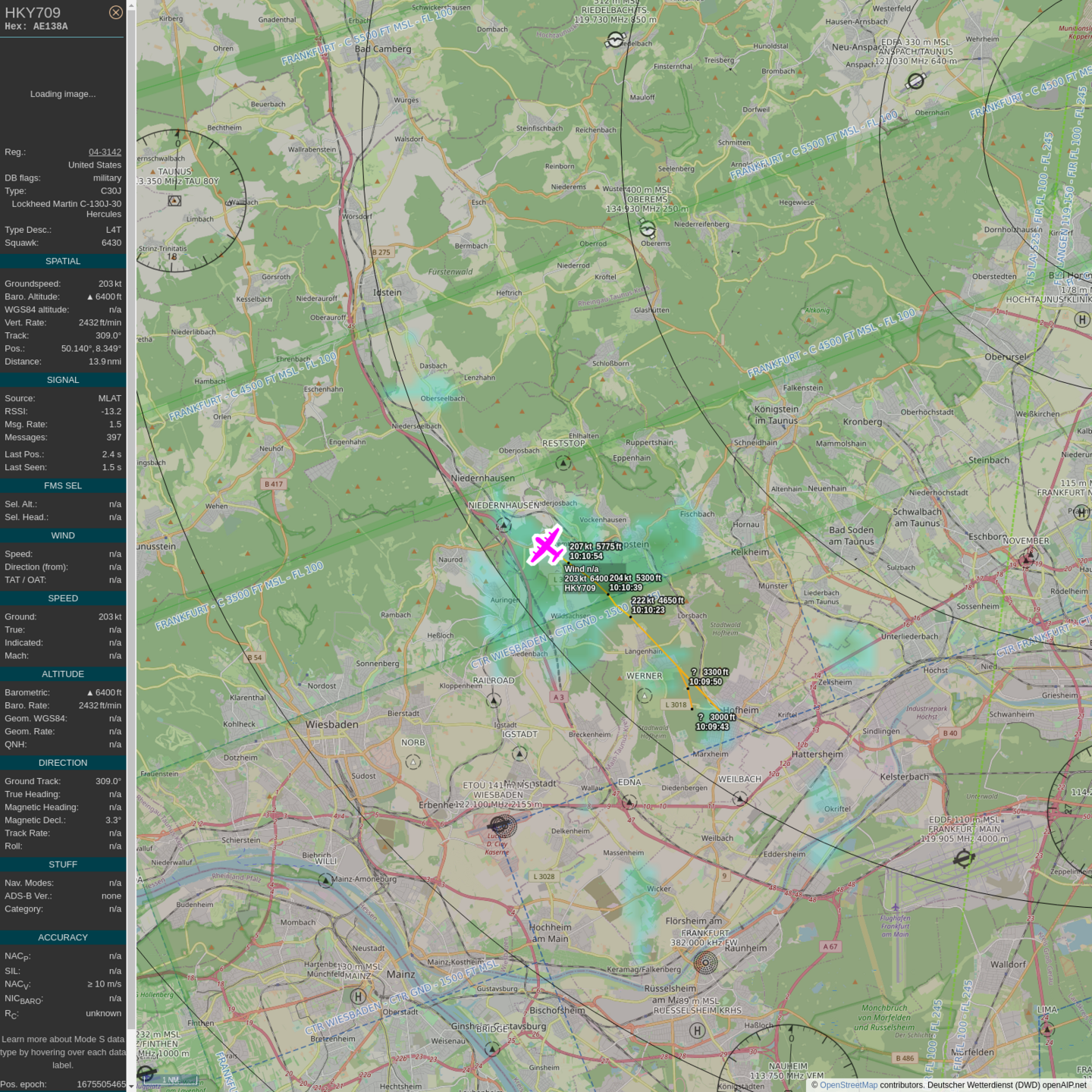Click the Anspach/Taunus airfield icon
Screen dimensions: 1092x1092
click(916, 80)
